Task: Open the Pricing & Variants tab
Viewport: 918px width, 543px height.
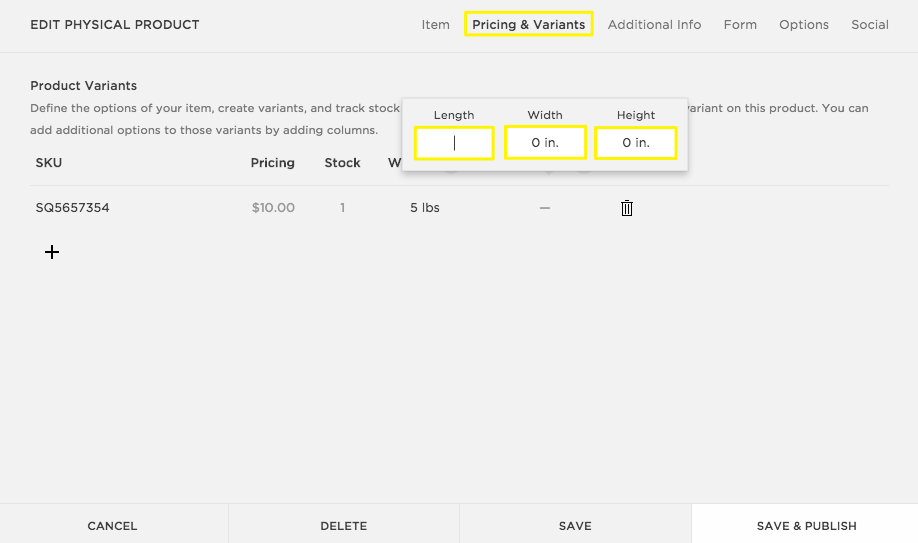Action: pyautogui.click(x=528, y=25)
